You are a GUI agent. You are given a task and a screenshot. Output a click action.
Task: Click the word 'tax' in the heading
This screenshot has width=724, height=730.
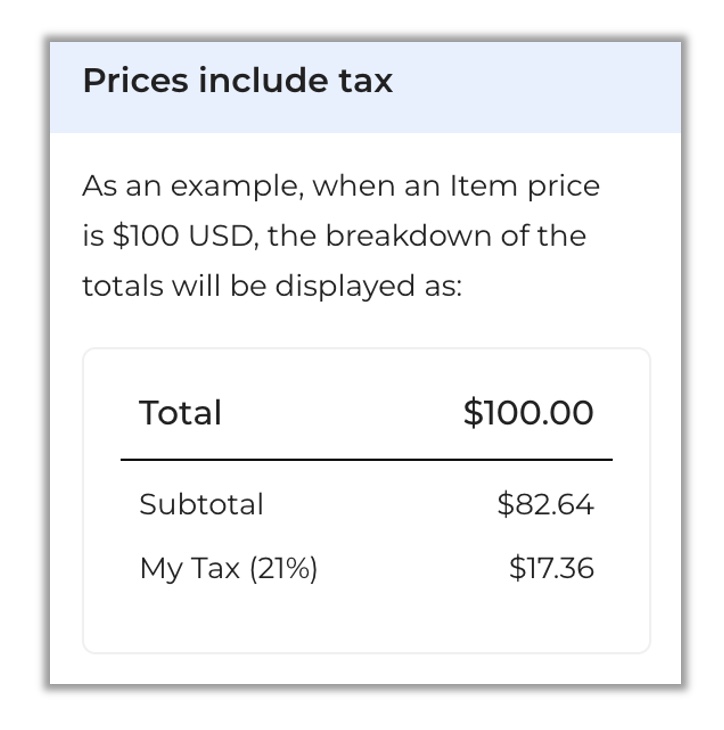365,81
